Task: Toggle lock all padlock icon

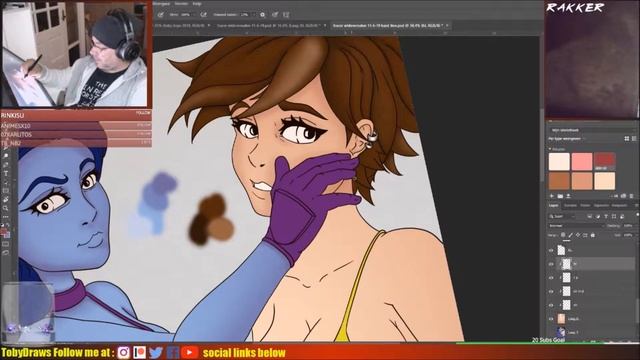Action: (x=593, y=235)
